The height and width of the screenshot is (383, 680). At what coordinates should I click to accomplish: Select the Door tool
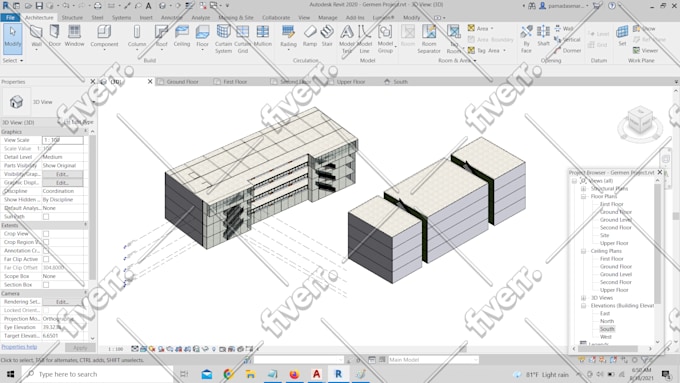55,36
